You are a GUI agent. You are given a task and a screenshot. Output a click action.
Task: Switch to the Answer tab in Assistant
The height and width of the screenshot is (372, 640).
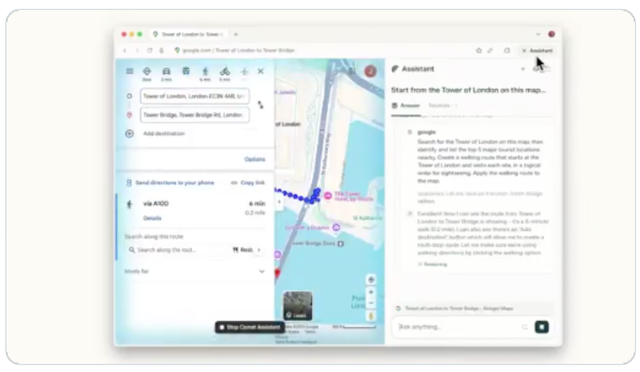pyautogui.click(x=406, y=105)
